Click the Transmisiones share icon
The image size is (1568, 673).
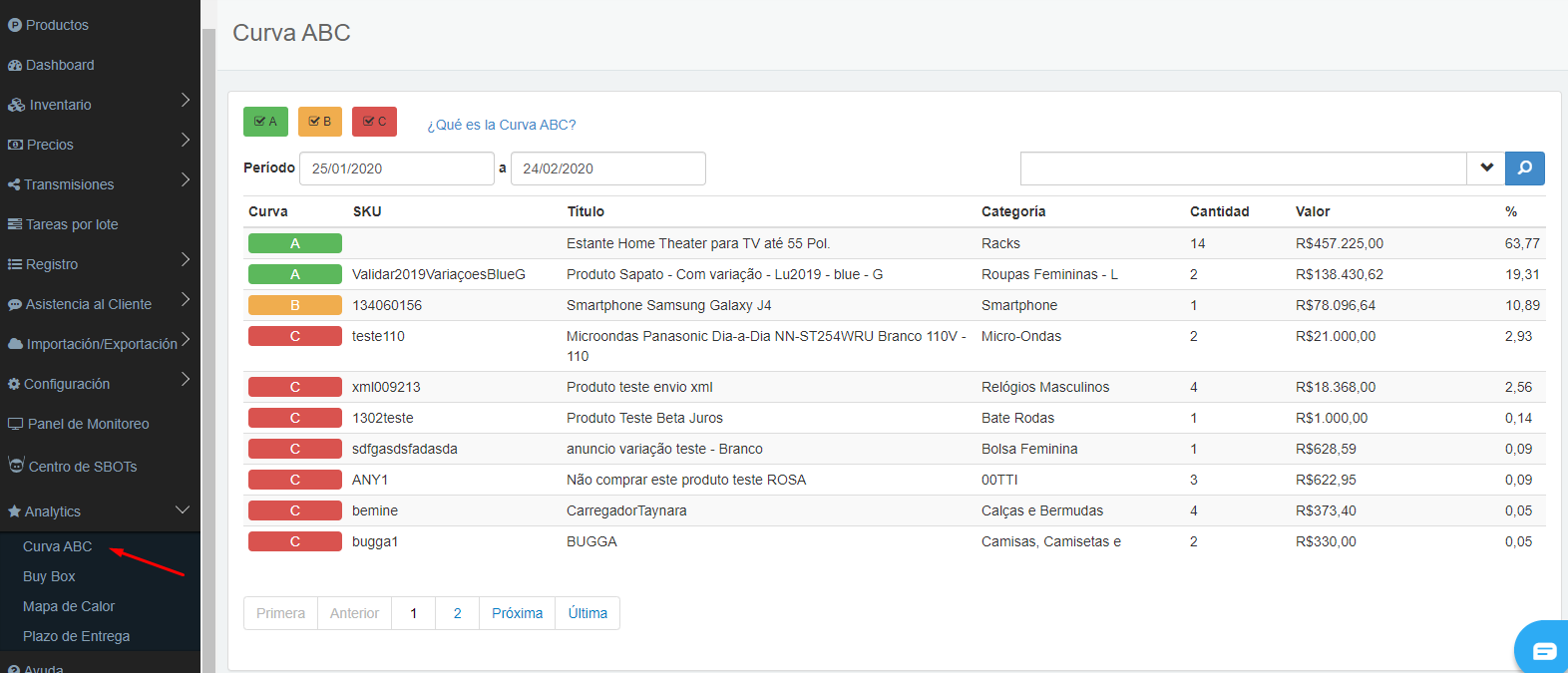[14, 184]
